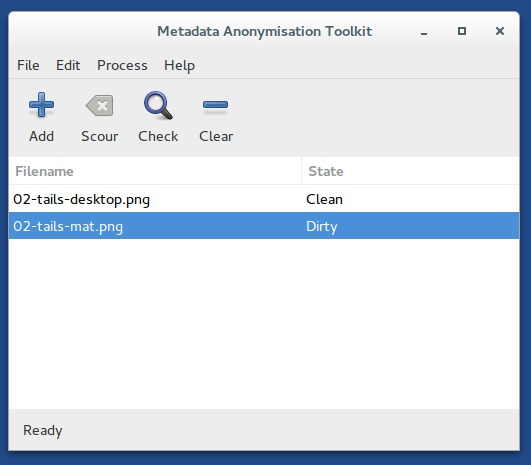Sort by the State column header
This screenshot has width=531, height=465.
[410, 171]
